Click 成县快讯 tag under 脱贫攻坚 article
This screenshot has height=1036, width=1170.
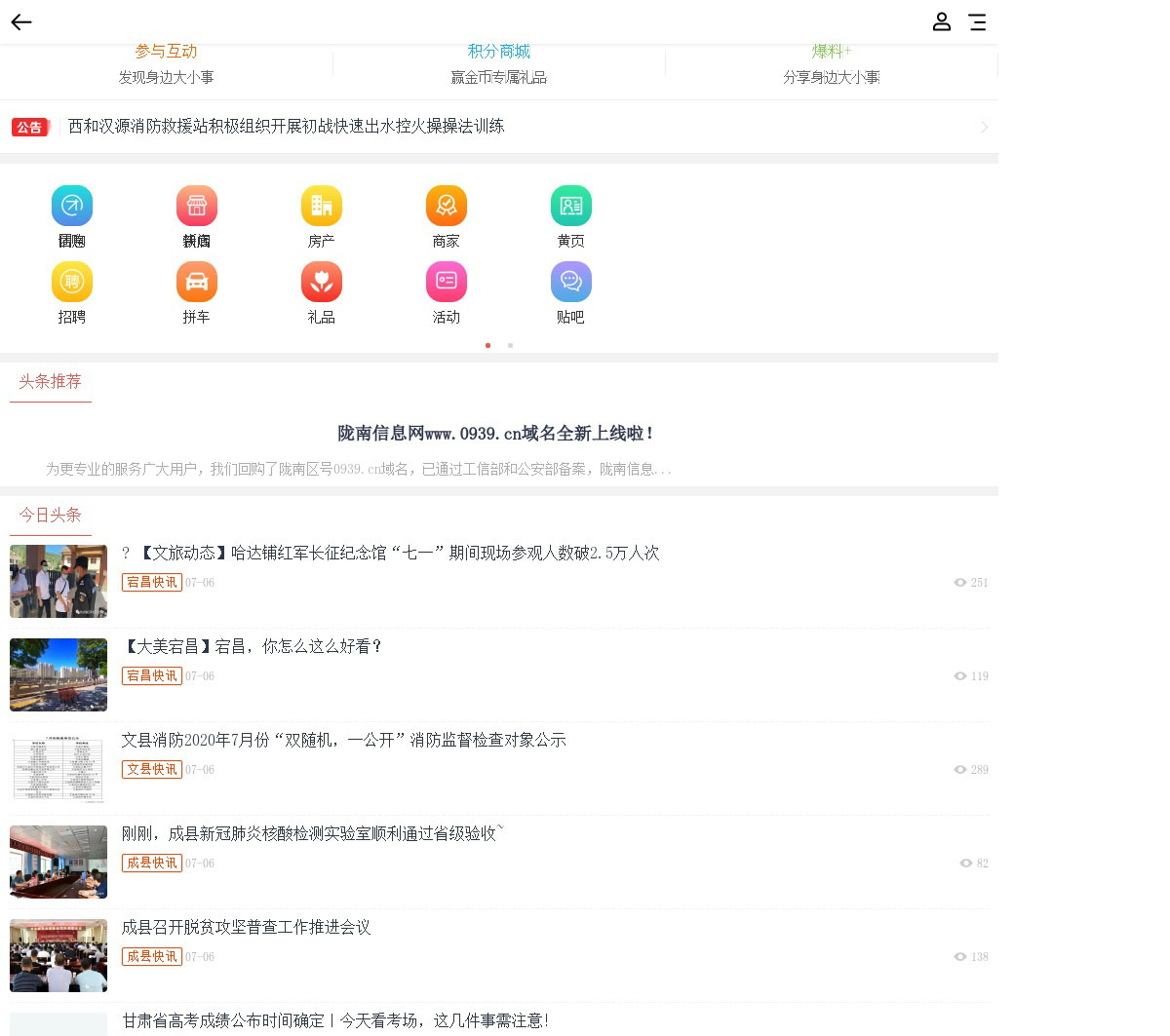click(x=152, y=957)
